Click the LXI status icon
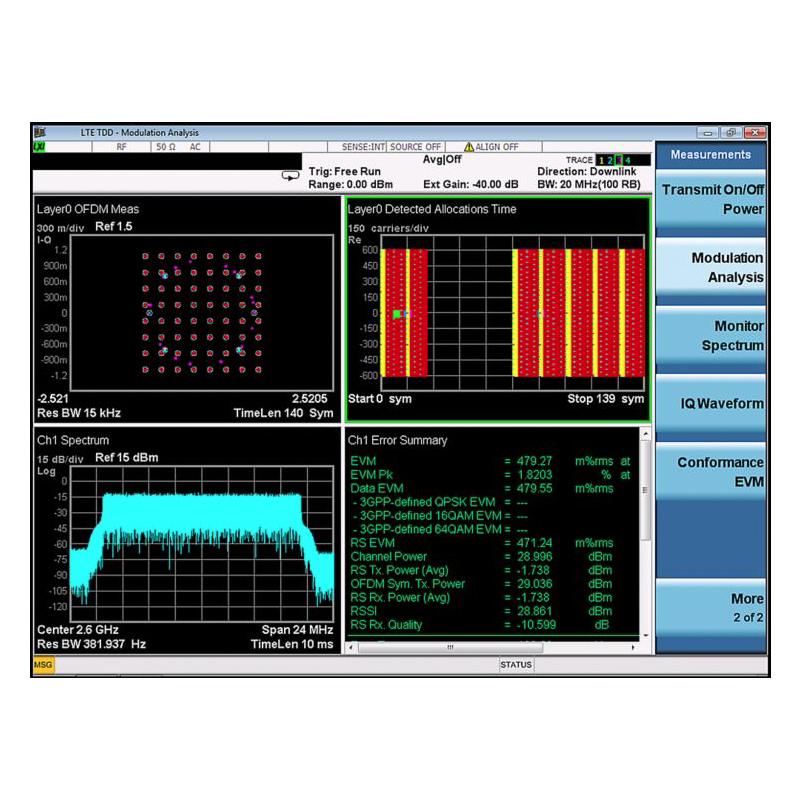Screen dimensions: 800x800 39,147
